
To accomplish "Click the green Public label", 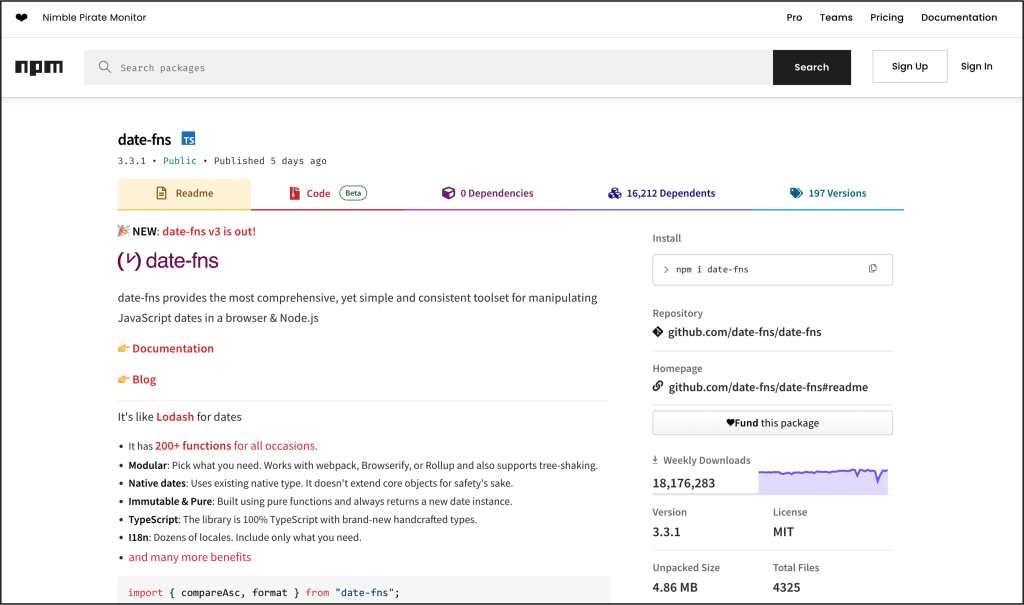I will 180,161.
